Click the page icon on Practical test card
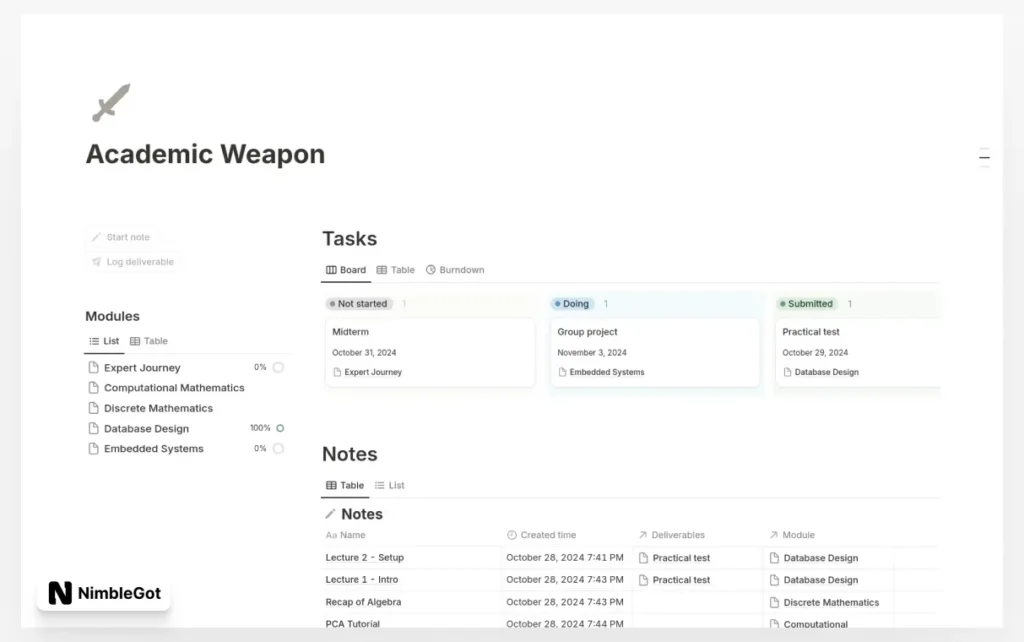The image size is (1024, 642). coord(787,372)
